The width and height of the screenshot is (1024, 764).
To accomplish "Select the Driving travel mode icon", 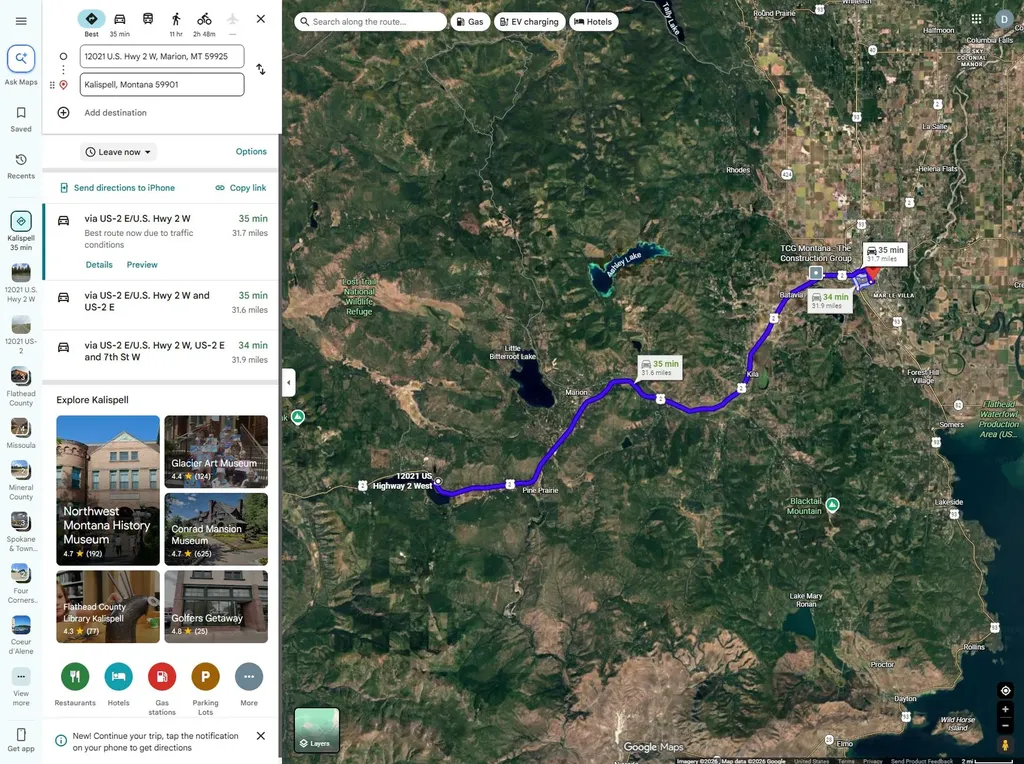I will (x=120, y=19).
